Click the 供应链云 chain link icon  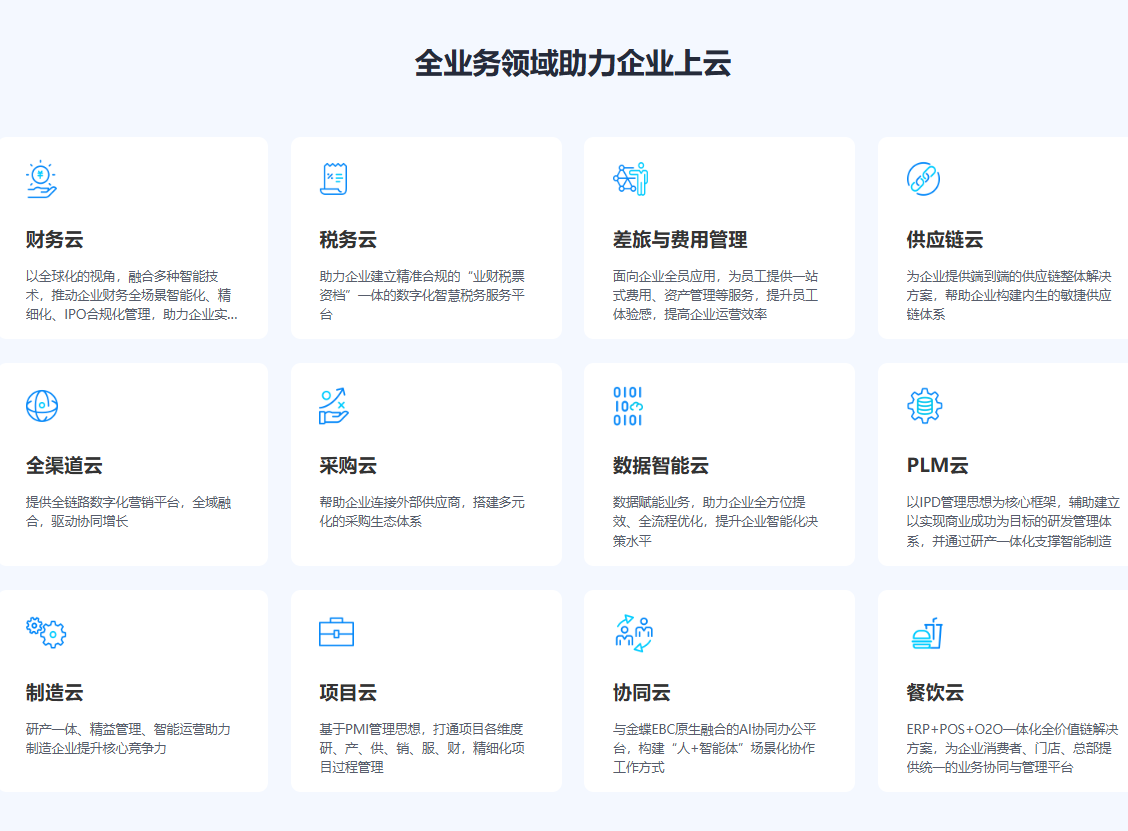923,179
